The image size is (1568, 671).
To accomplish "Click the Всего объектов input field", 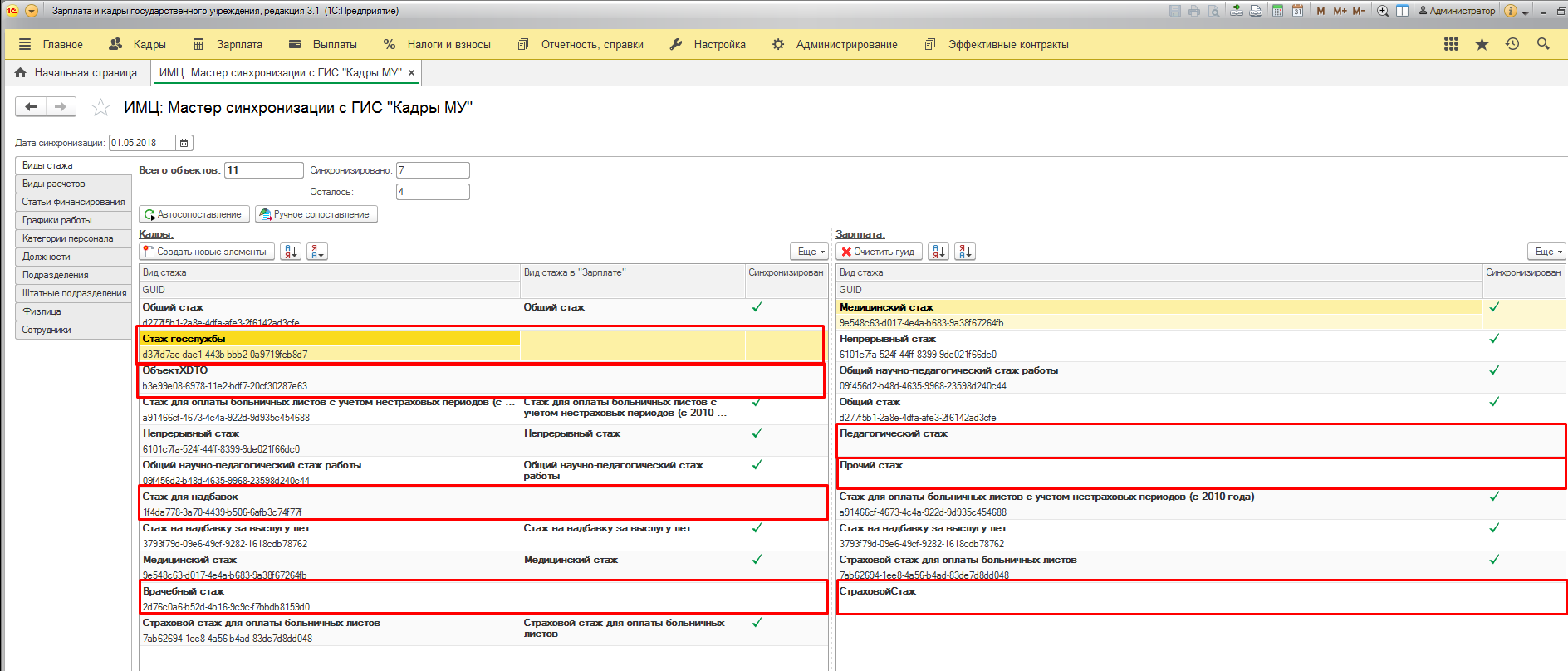I will [263, 170].
